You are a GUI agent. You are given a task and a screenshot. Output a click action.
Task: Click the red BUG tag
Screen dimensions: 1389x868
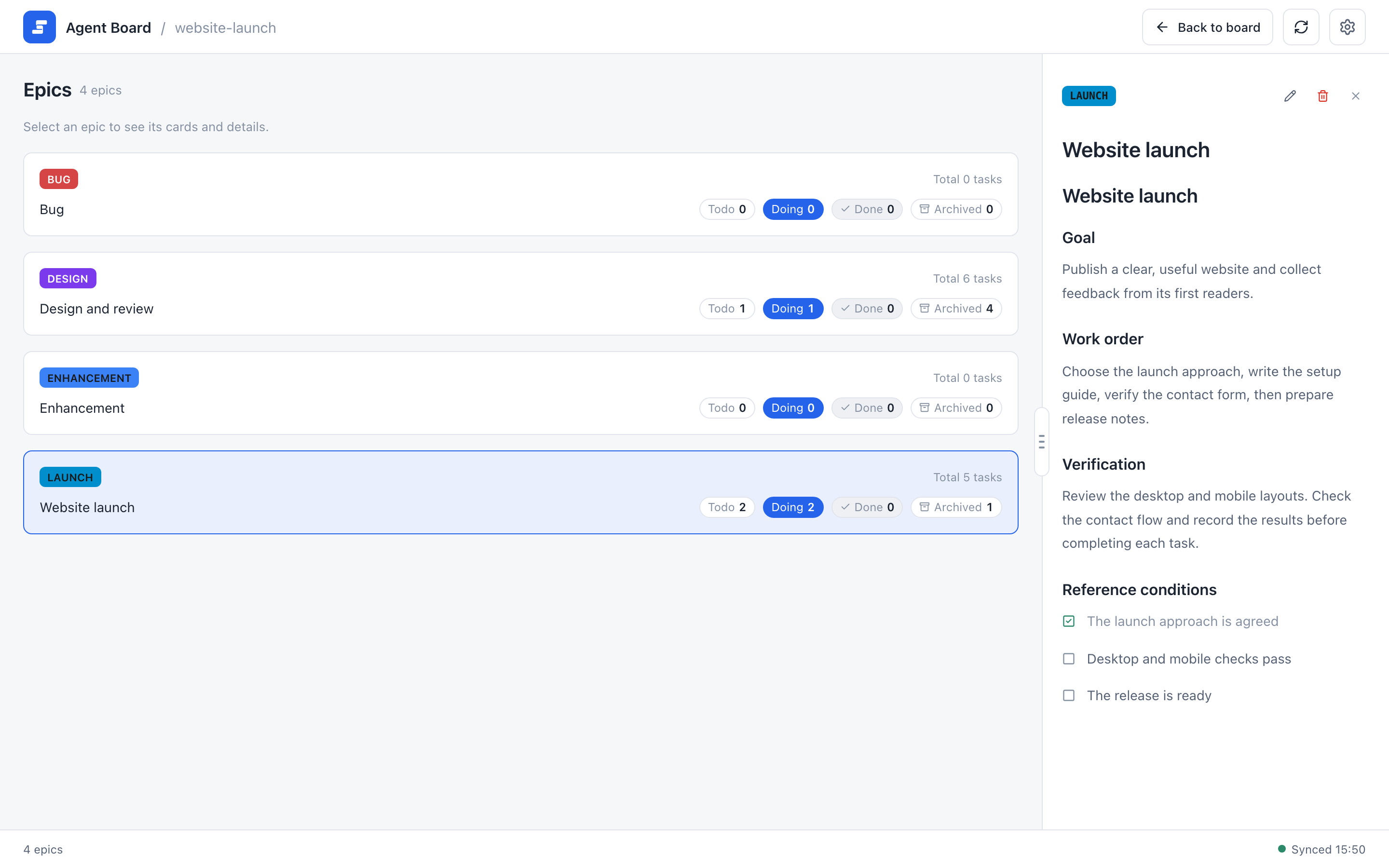pos(58,179)
